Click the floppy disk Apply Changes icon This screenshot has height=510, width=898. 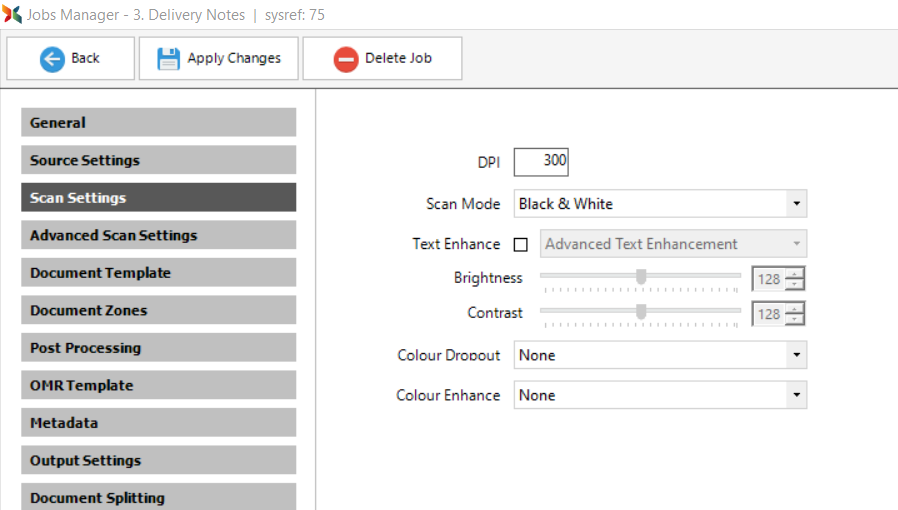pos(168,59)
